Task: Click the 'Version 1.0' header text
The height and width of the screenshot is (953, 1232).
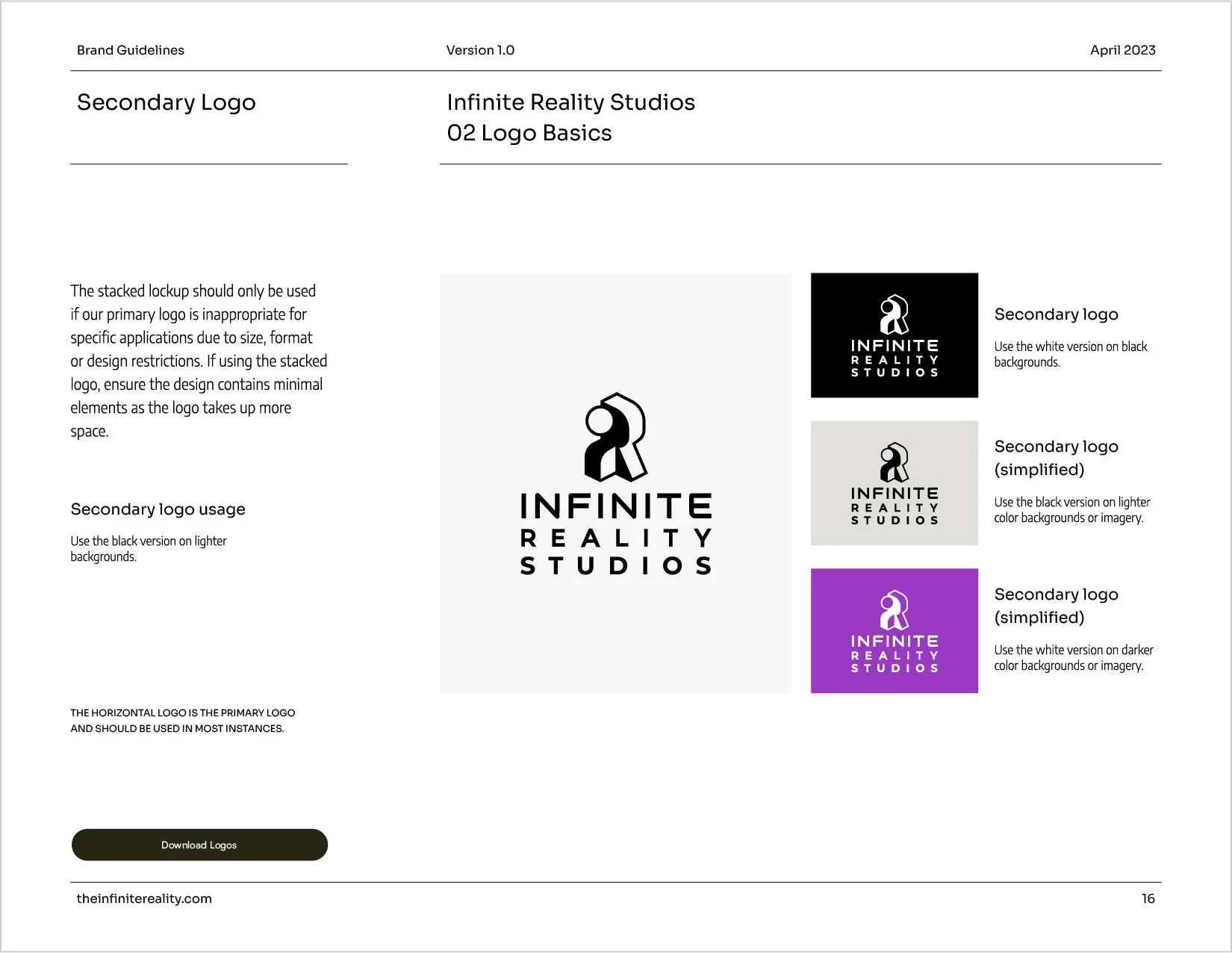Action: (x=480, y=50)
